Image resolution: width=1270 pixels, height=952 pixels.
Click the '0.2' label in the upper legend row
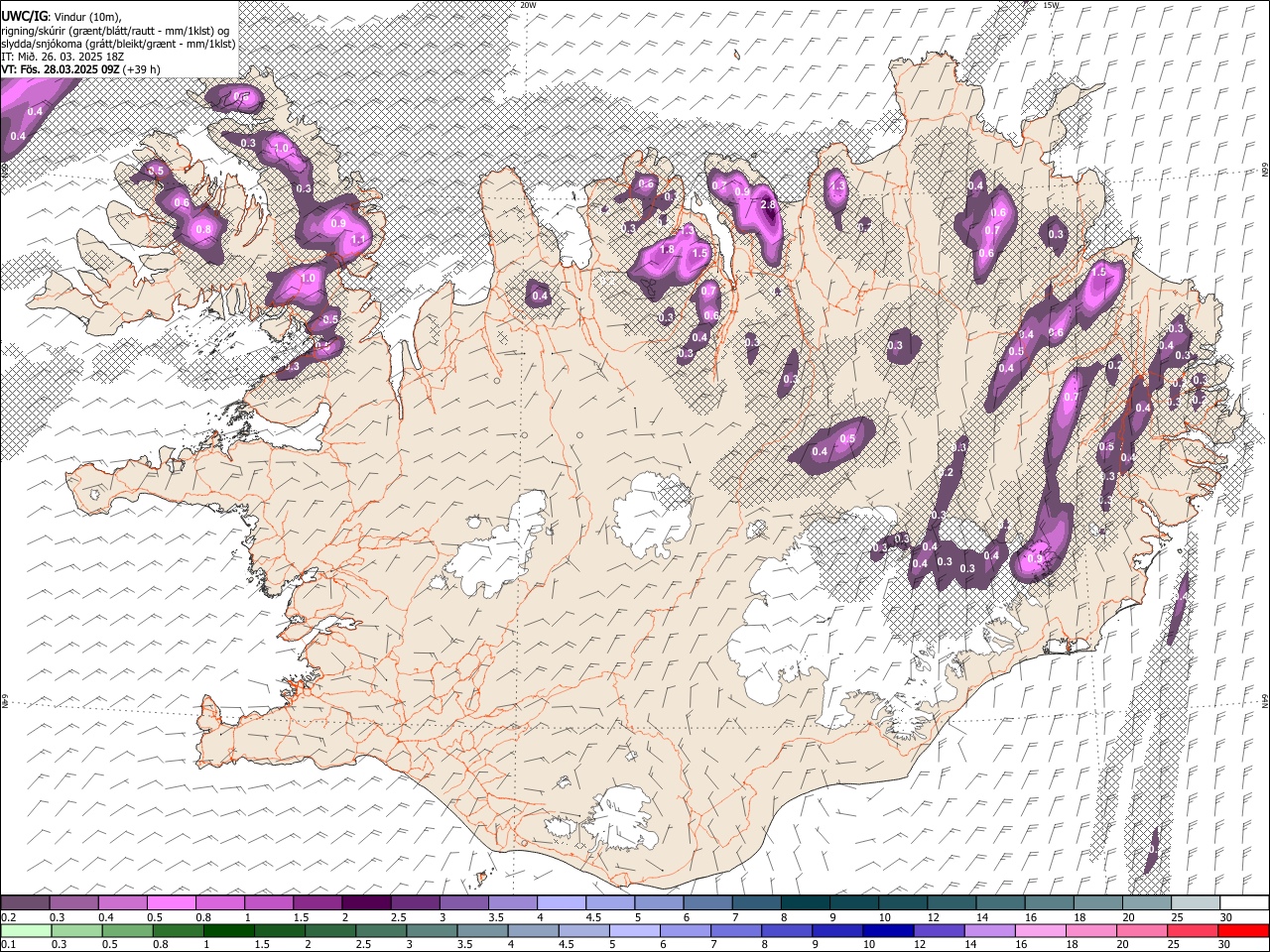pyautogui.click(x=8, y=917)
